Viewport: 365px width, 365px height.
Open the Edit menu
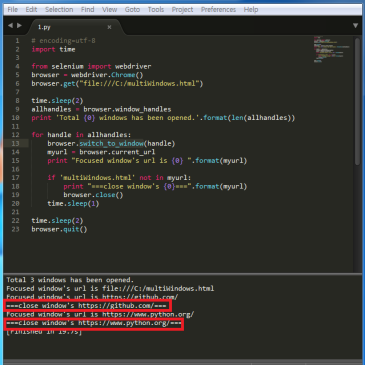coord(31,10)
